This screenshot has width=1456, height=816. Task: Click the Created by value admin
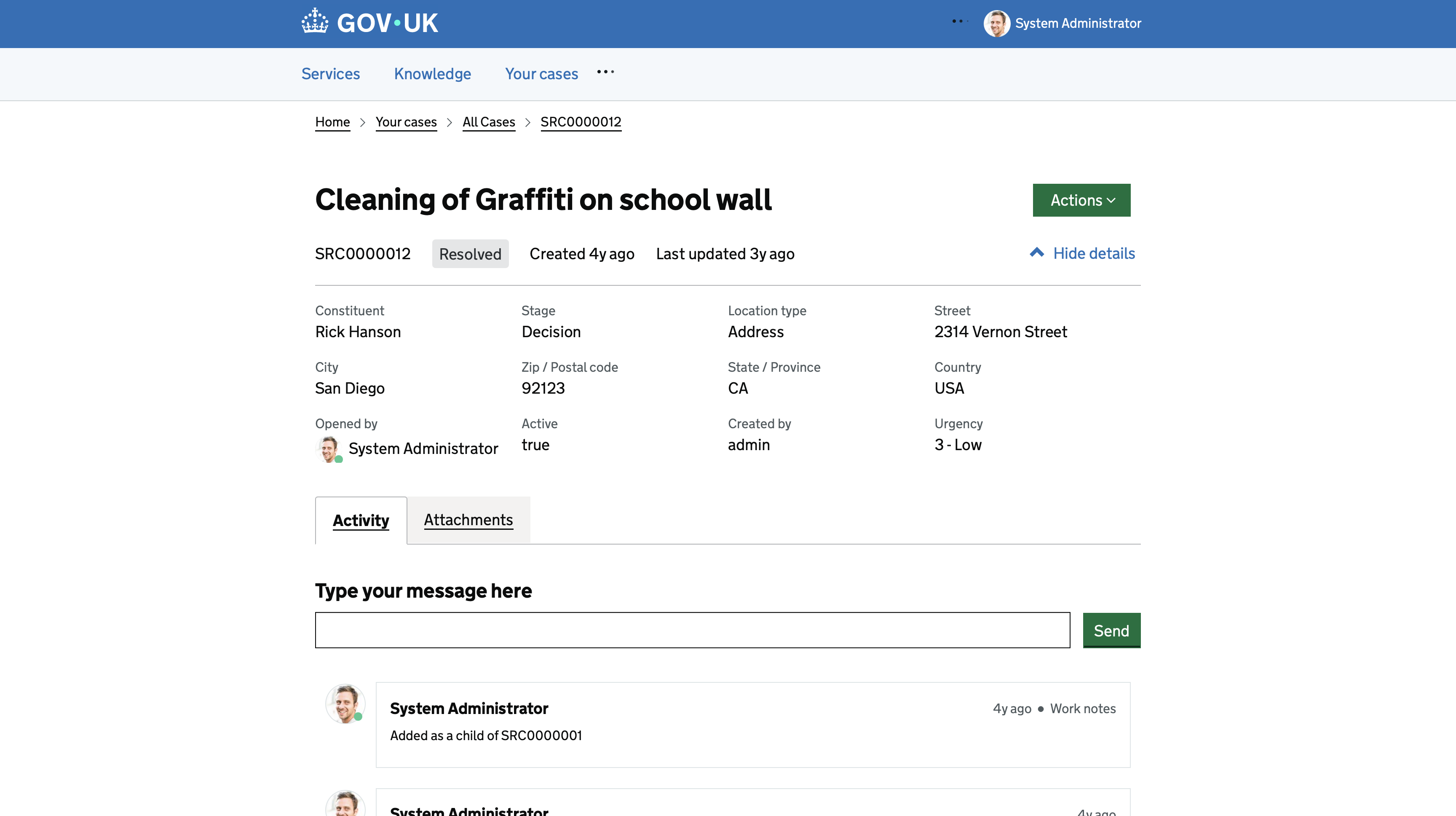(x=749, y=445)
